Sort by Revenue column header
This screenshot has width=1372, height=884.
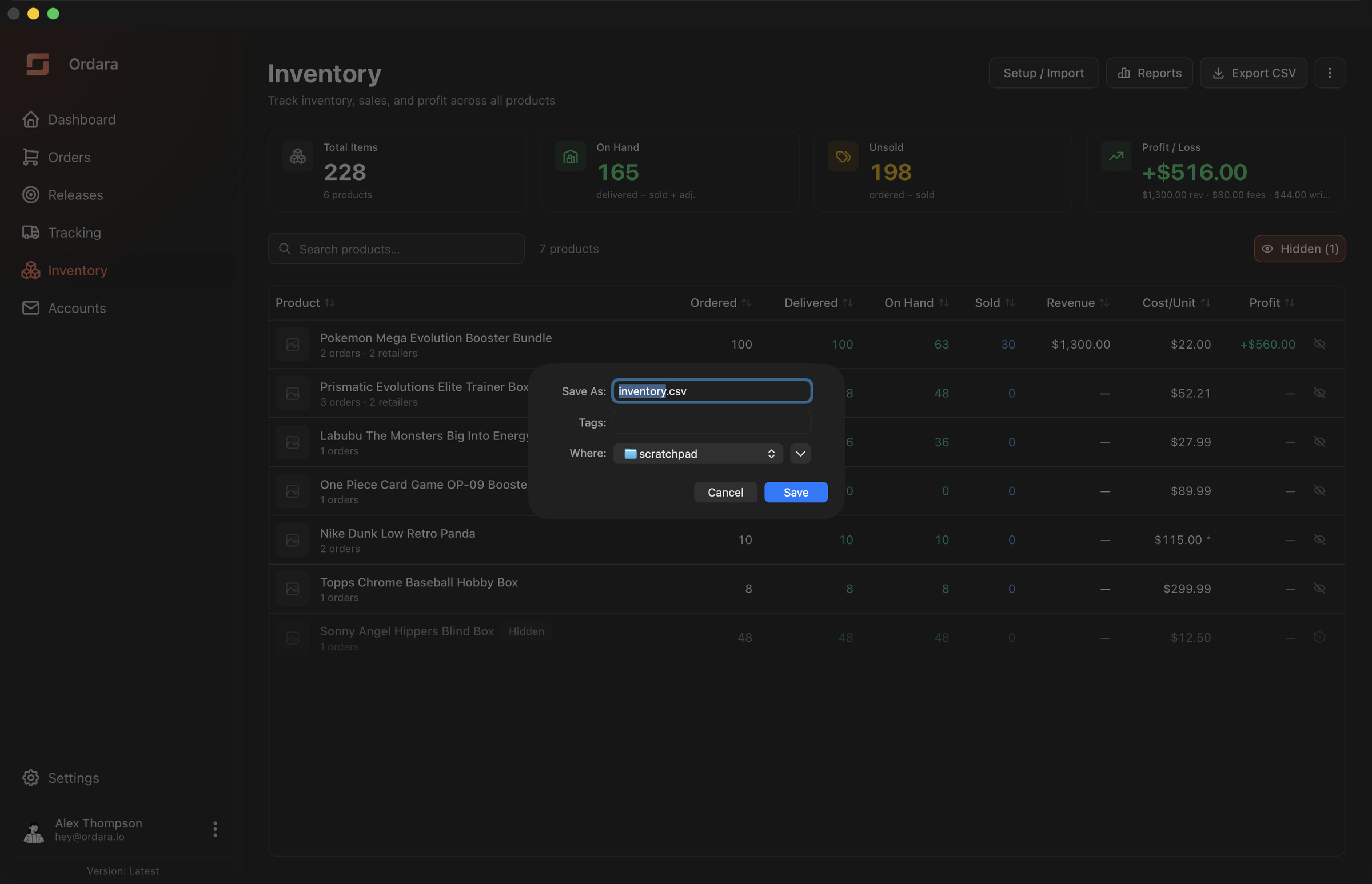[1078, 302]
